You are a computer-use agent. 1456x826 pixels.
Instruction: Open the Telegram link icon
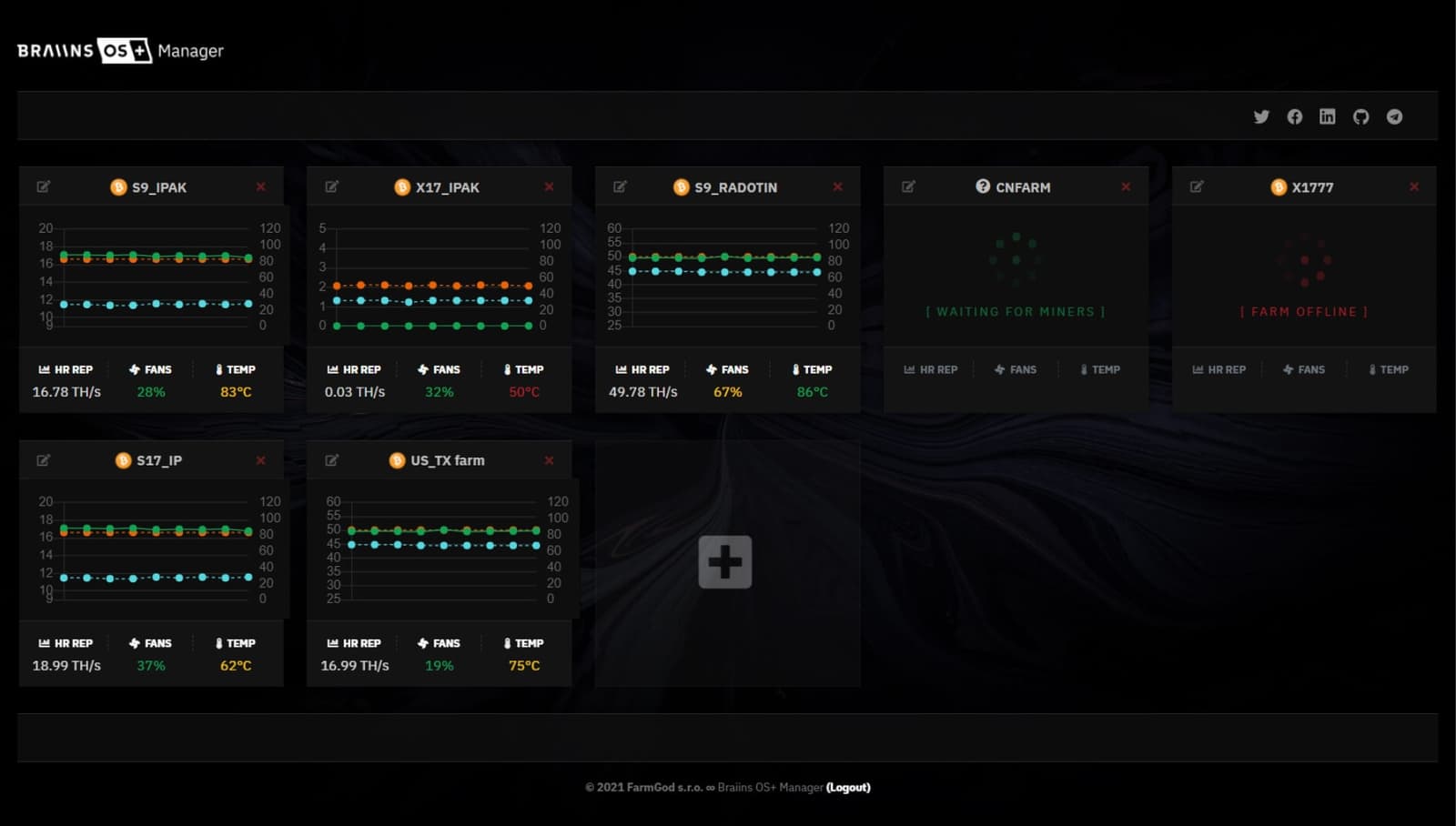tap(1394, 116)
